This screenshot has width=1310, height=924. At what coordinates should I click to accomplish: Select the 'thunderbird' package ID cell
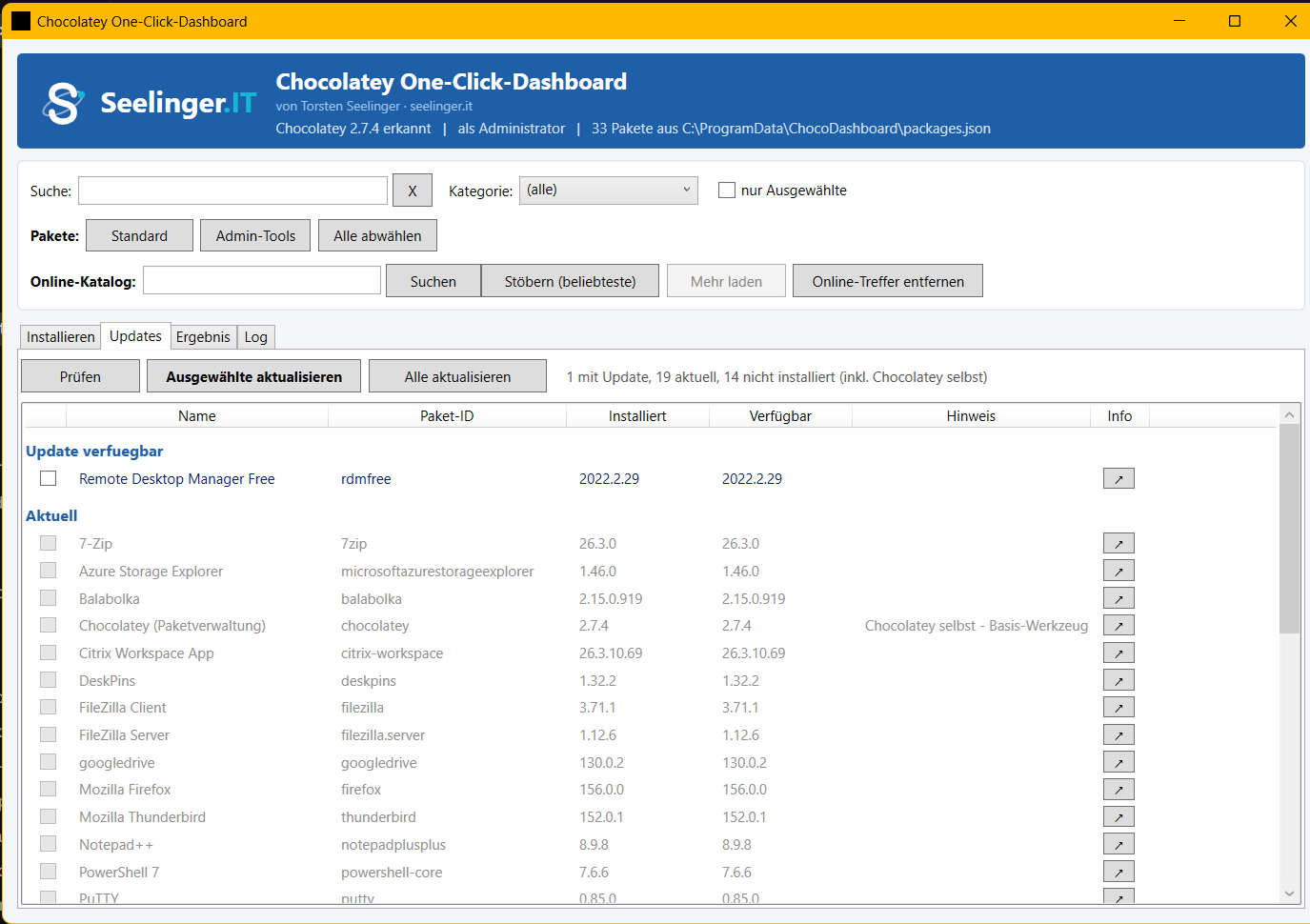pos(378,817)
